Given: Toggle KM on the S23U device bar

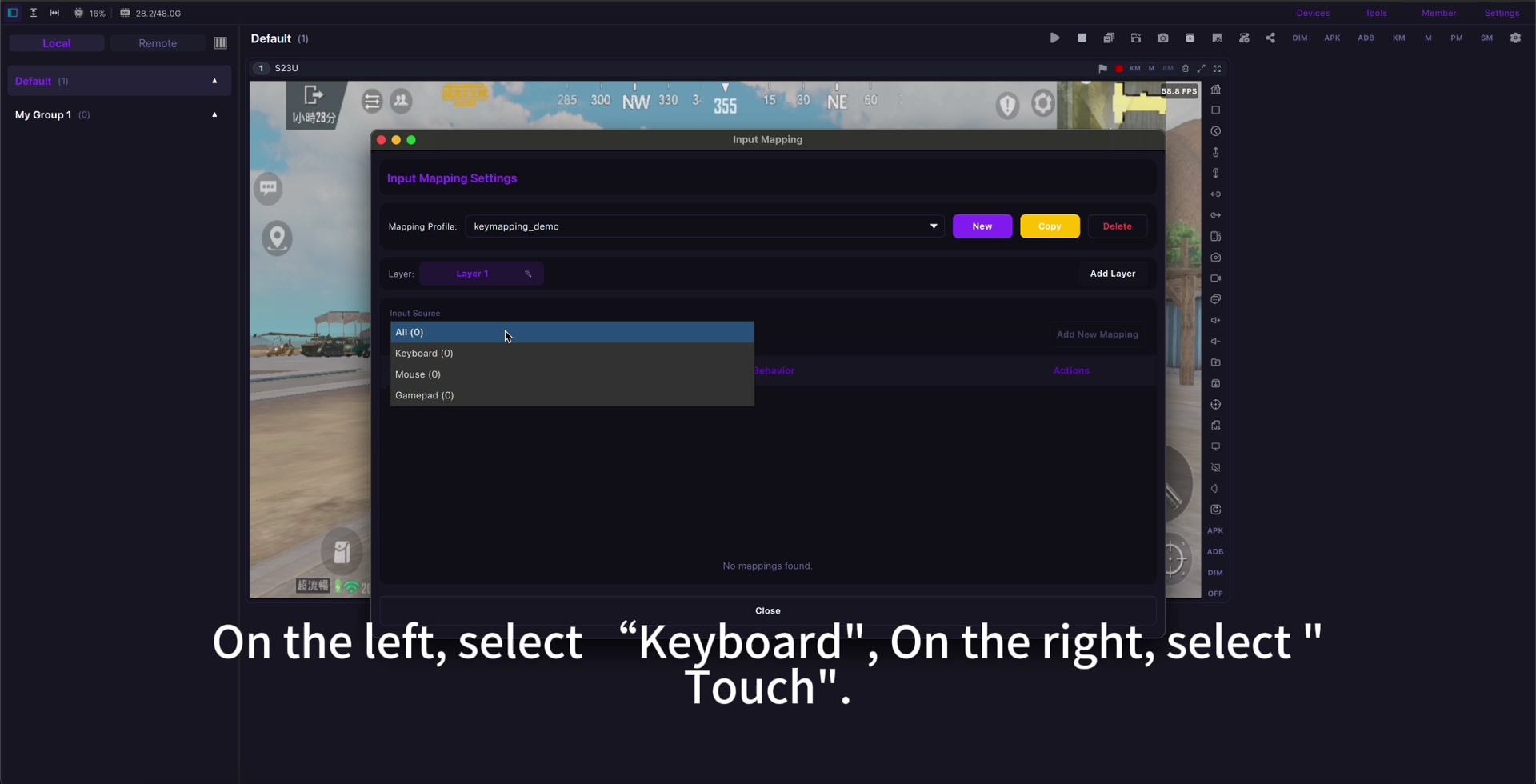Looking at the screenshot, I should click(1134, 69).
